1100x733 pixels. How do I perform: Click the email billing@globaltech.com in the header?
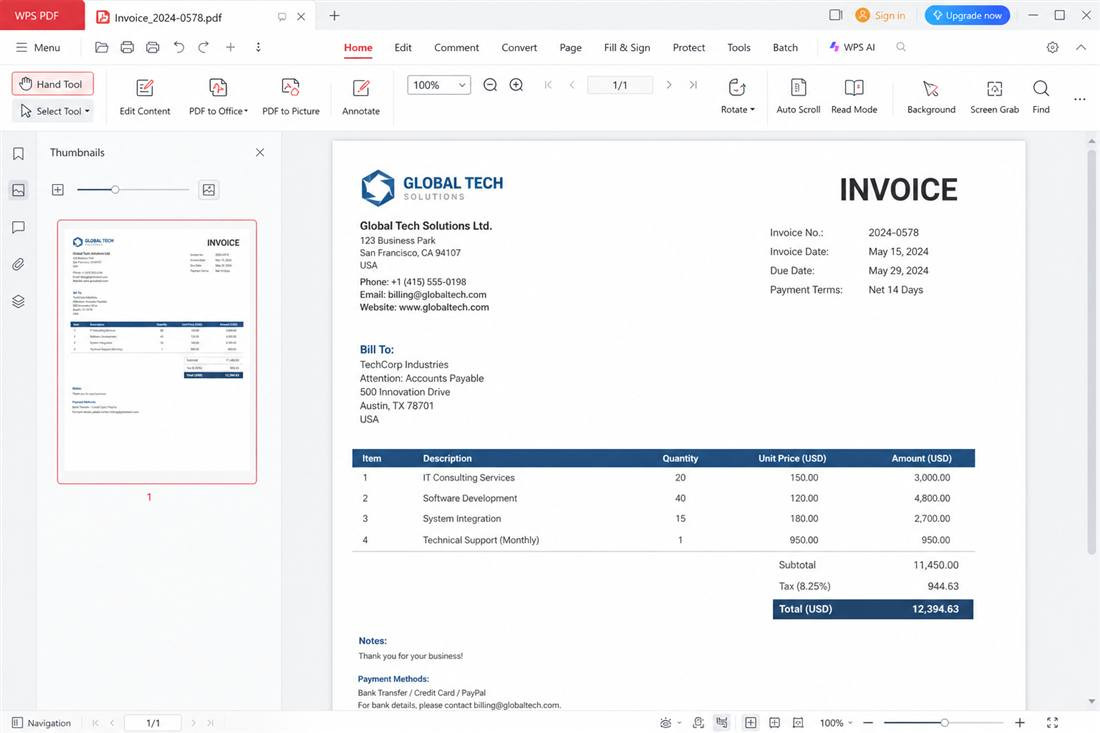click(437, 295)
